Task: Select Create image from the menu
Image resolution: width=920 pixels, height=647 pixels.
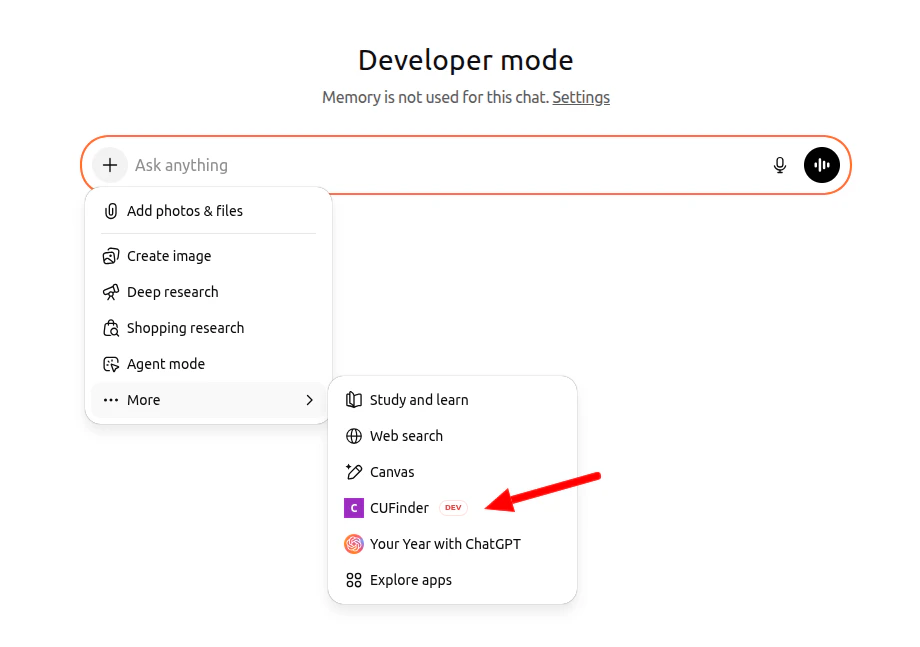Action: 208,256
